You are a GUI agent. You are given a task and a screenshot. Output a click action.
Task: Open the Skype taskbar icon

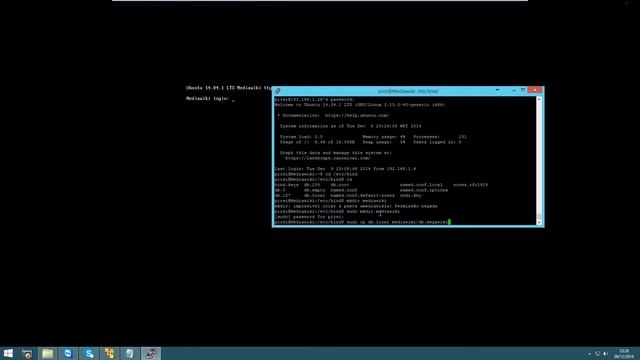point(89,353)
